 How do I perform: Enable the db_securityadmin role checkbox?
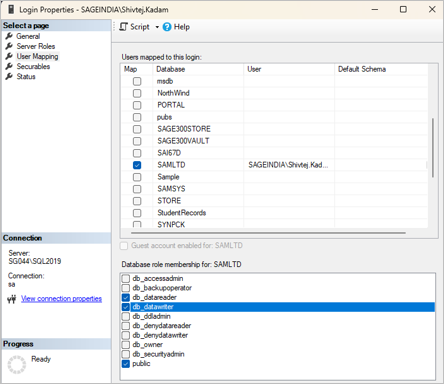coord(126,354)
